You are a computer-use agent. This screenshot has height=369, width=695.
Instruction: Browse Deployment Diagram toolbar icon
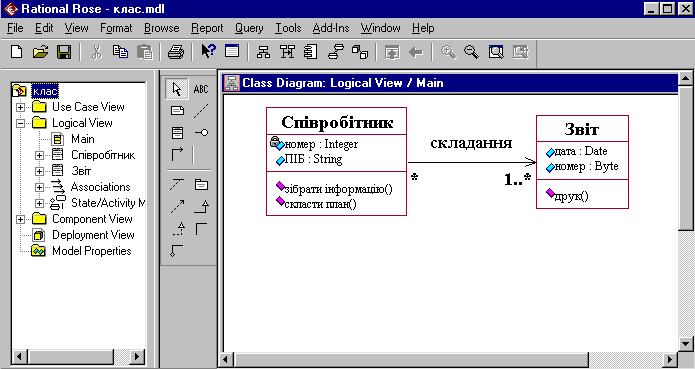click(x=359, y=52)
